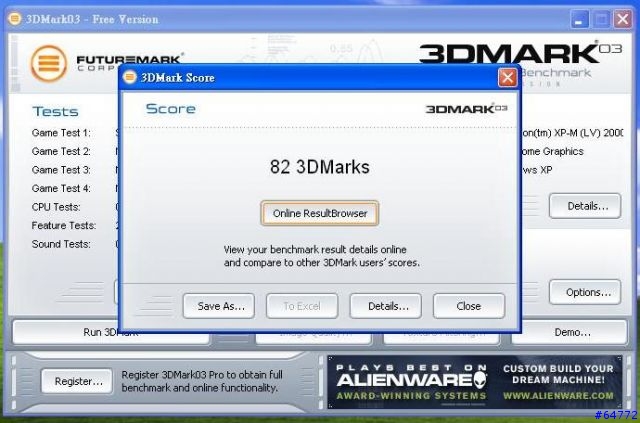The height and width of the screenshot is (423, 640).
Task: Click the "Game Test 3:" label
Action: [x=61, y=170]
